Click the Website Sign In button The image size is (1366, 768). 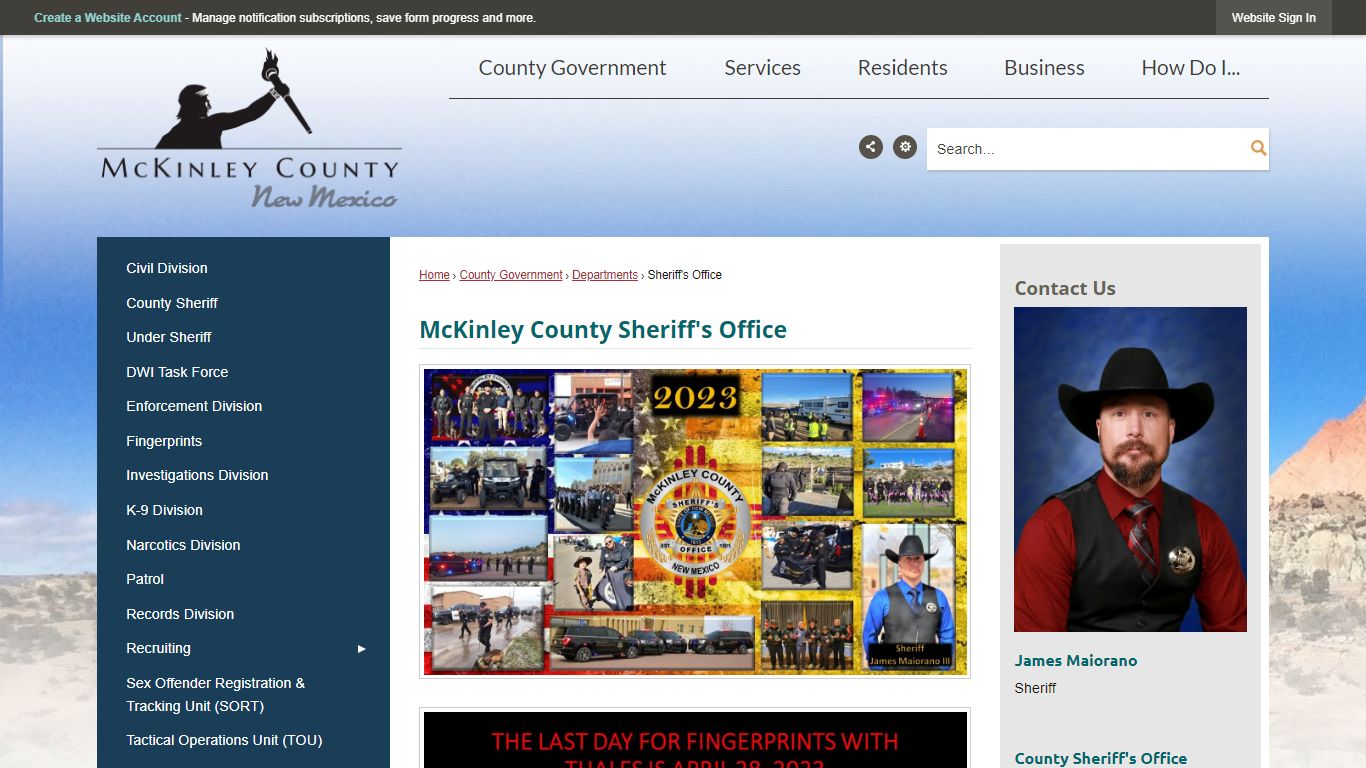pos(1273,18)
